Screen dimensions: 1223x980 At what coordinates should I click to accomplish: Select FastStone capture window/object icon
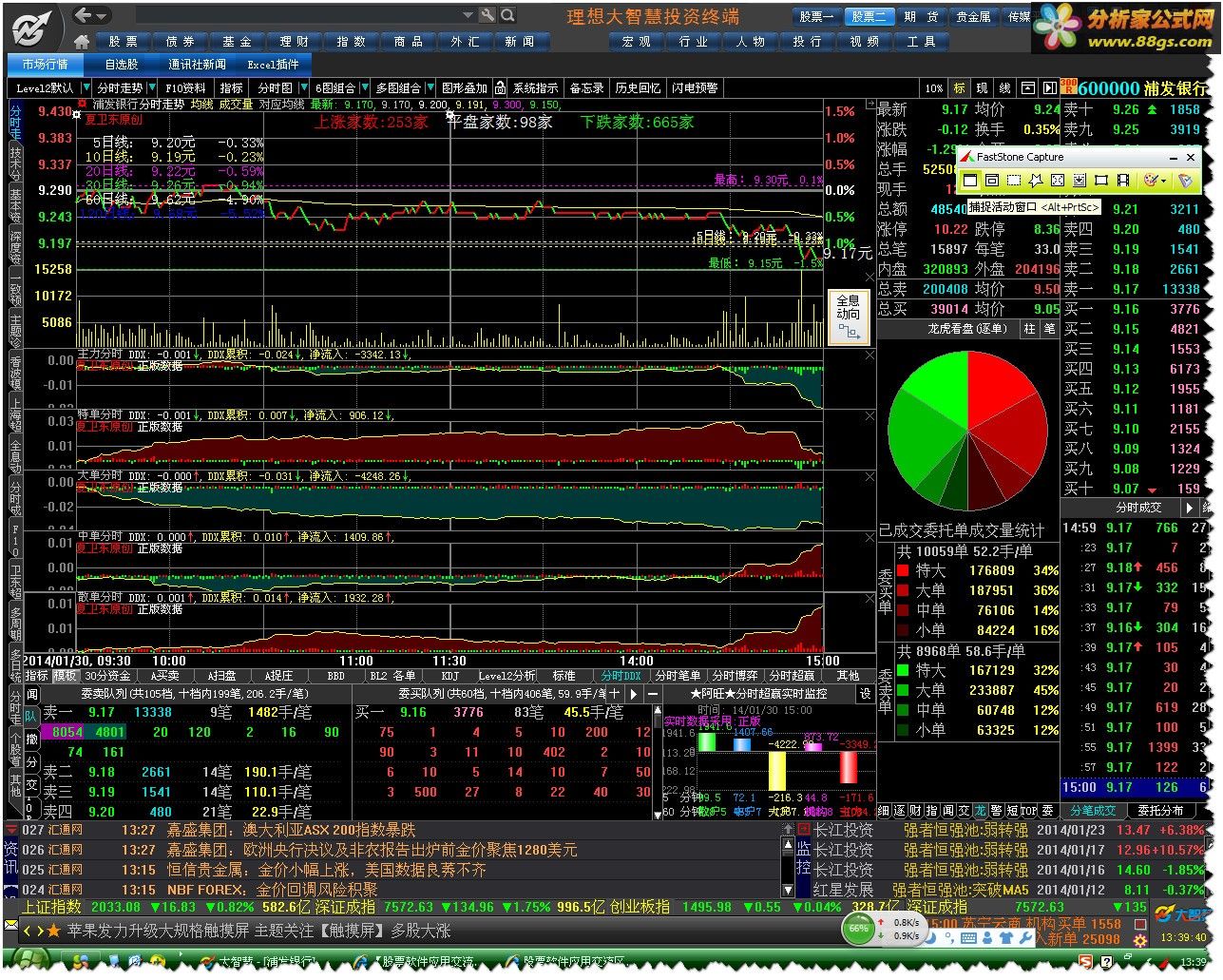pyautogui.click(x=992, y=180)
